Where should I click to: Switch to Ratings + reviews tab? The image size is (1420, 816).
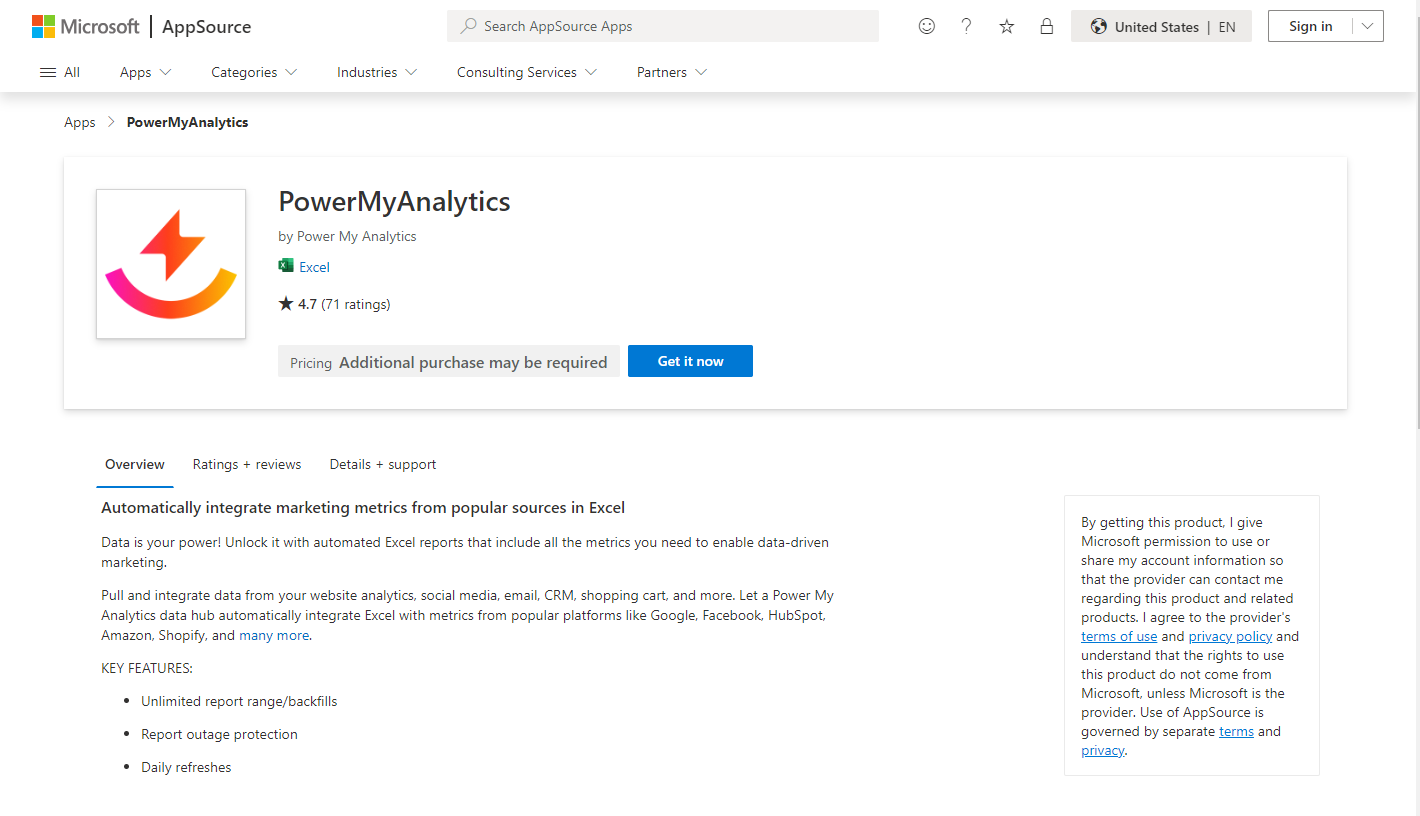[247, 464]
